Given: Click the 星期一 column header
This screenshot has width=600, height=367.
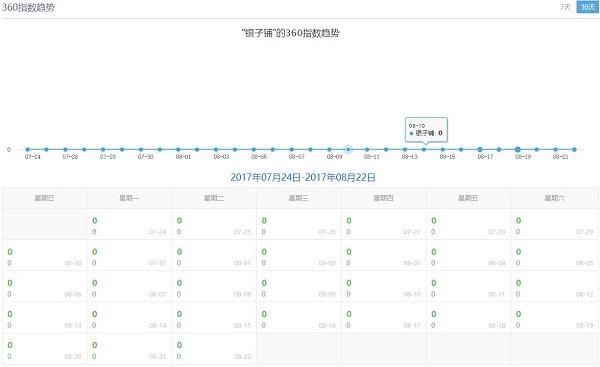Looking at the screenshot, I should pos(129,198).
